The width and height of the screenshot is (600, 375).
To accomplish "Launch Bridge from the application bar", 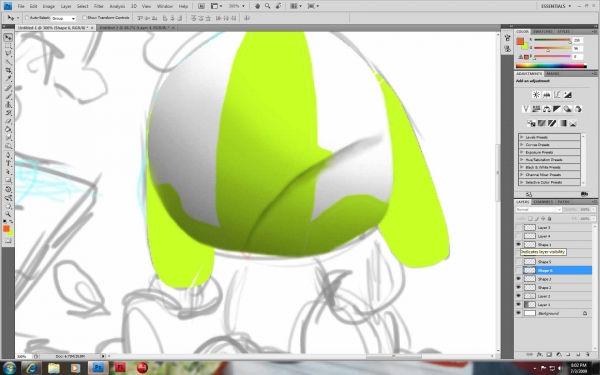I will 201,6.
